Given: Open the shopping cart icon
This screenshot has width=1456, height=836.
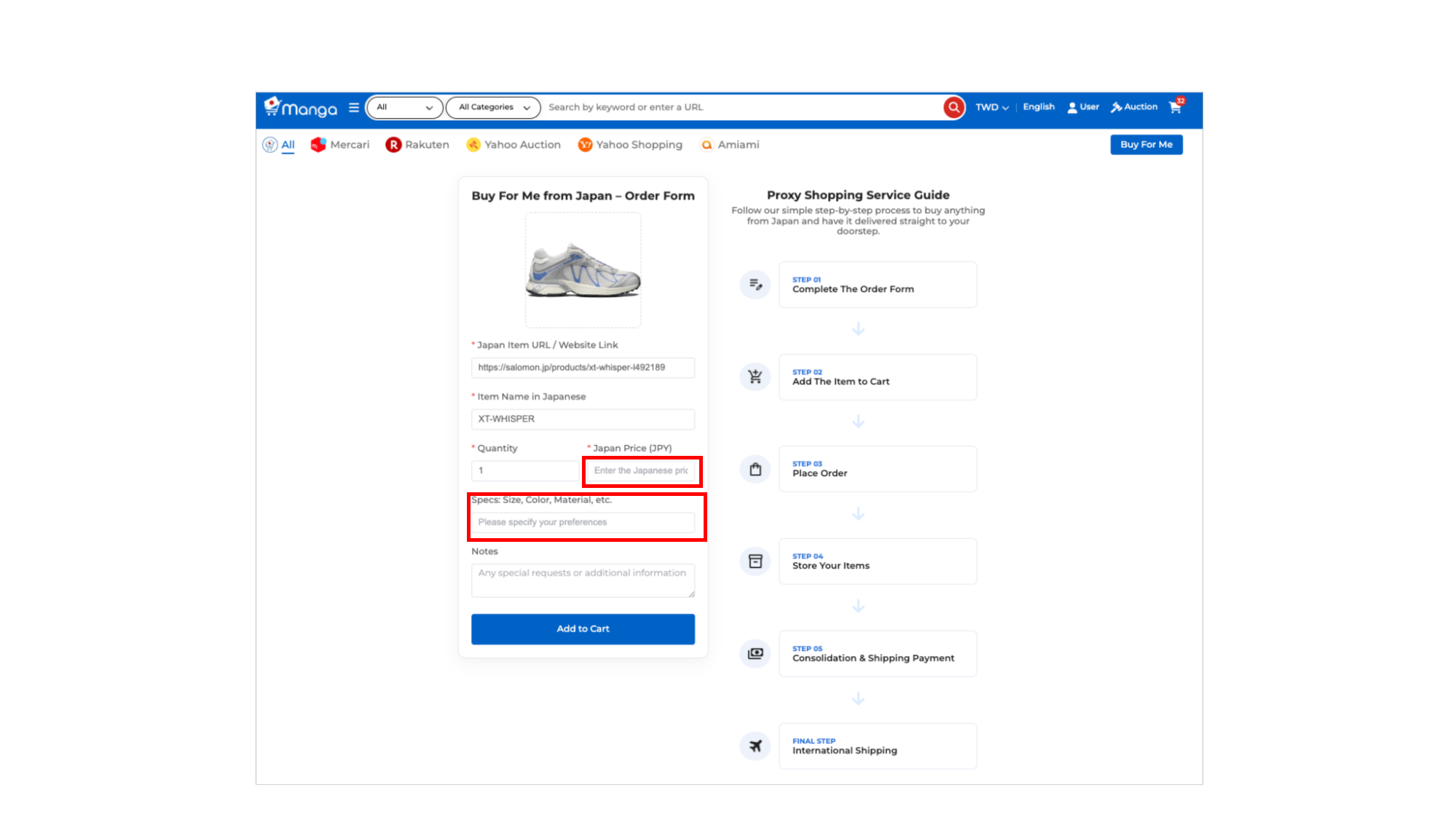Looking at the screenshot, I should click(1175, 107).
